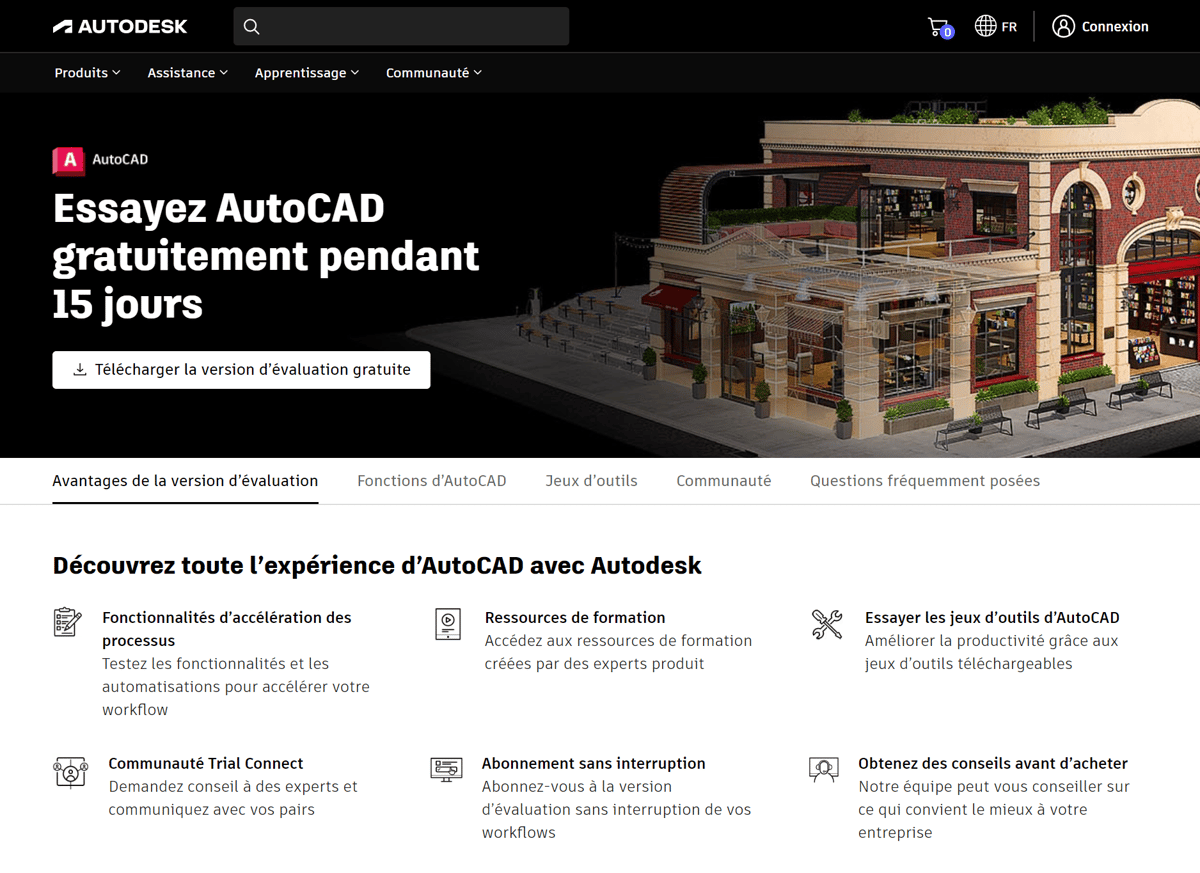1200x873 pixels.
Task: Click the red AutoCAD product icon
Action: click(69, 160)
